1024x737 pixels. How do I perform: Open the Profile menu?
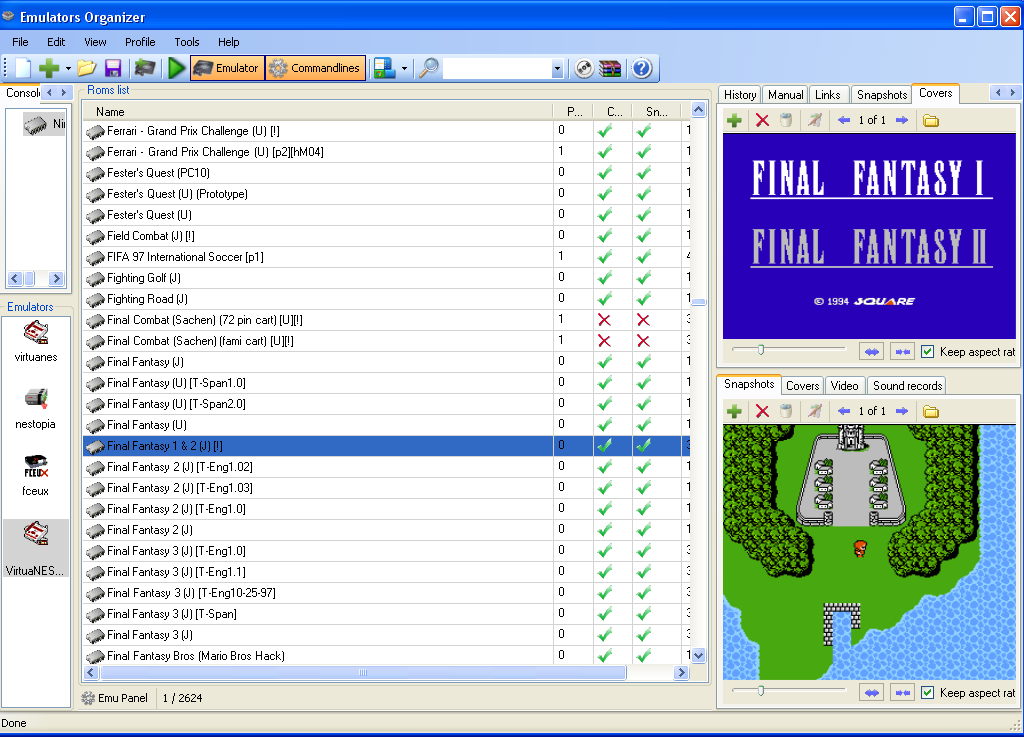140,42
